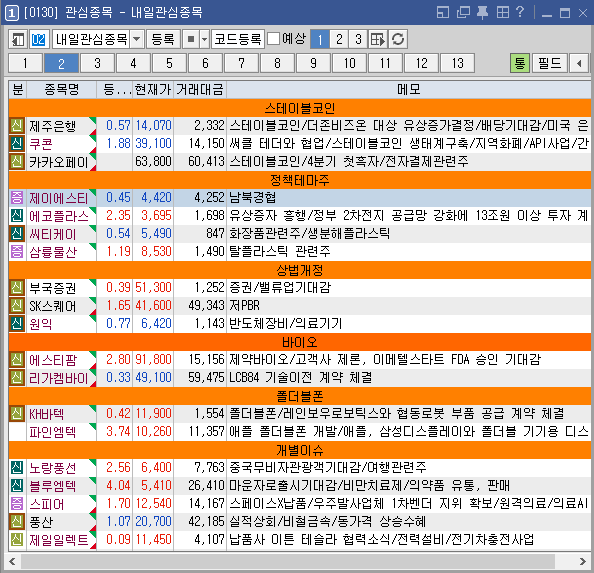Click the 신 badge beside 제주은행
The image size is (594, 573).
point(17,125)
